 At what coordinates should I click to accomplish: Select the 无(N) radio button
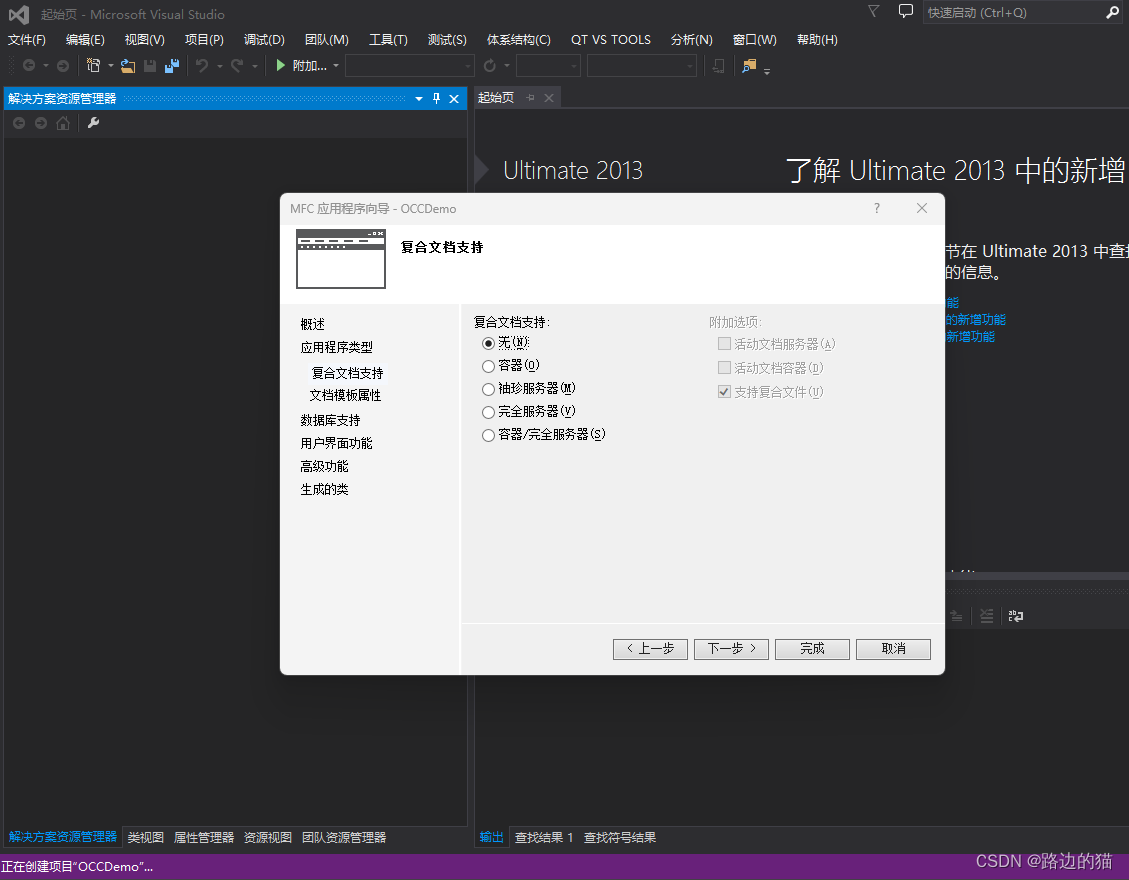coord(488,344)
